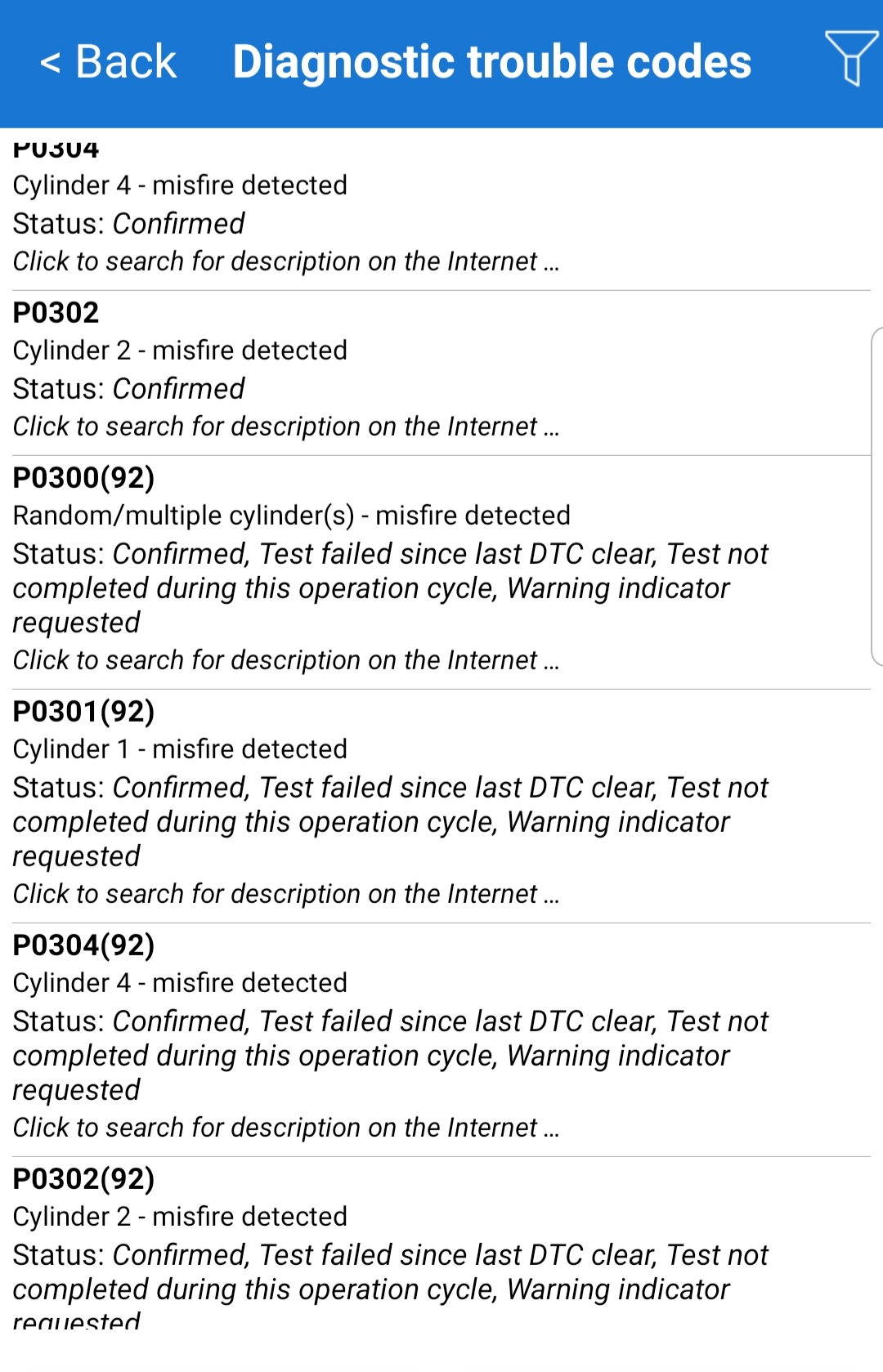Click internet search link under P0301(92)

[285, 894]
